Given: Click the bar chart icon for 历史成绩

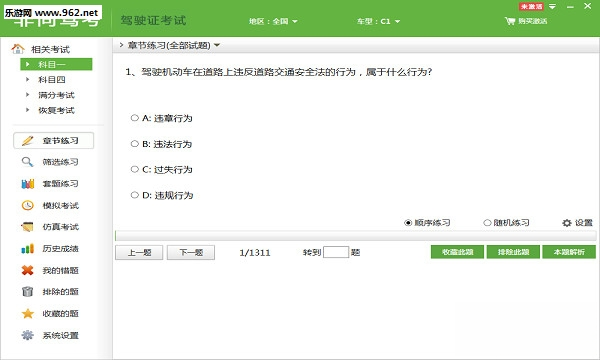Looking at the screenshot, I should coord(28,249).
